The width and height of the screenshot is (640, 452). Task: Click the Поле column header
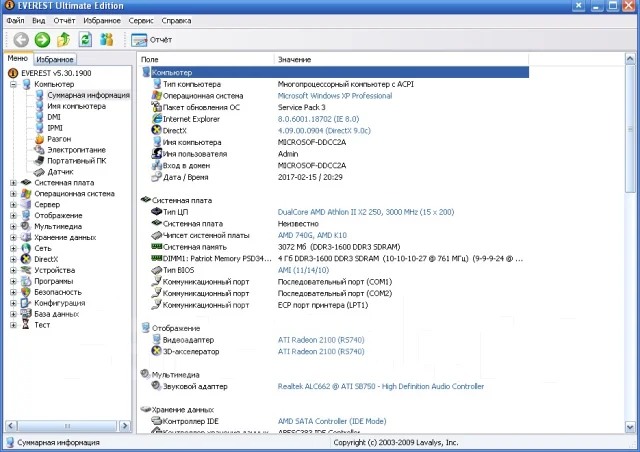click(206, 60)
